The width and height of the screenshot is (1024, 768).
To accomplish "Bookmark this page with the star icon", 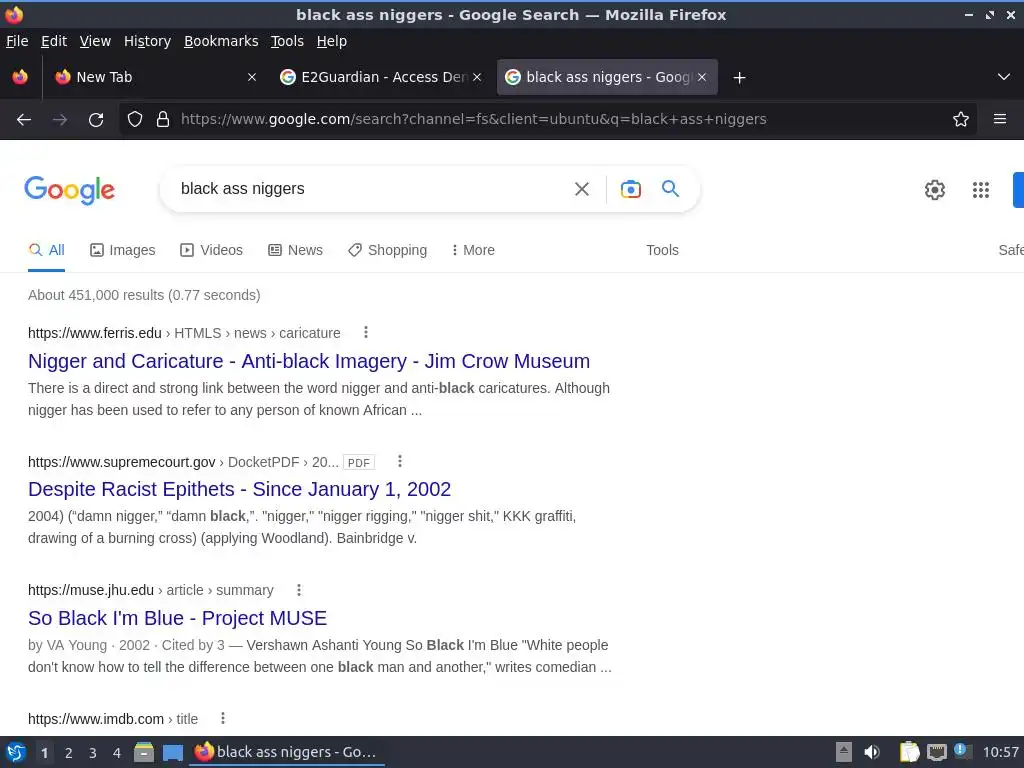I will pos(961,119).
